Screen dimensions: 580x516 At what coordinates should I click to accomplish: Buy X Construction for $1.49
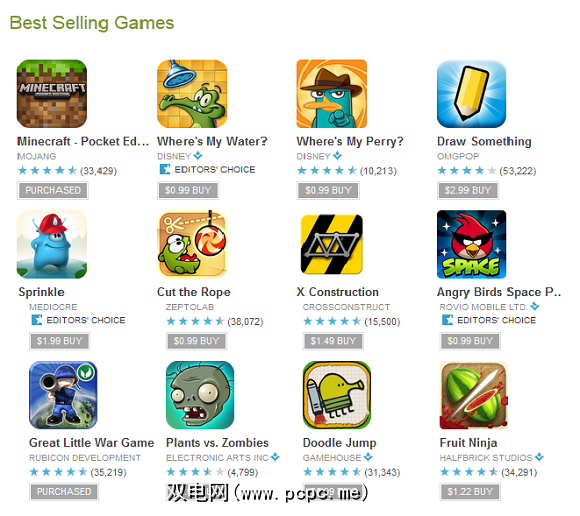(333, 341)
